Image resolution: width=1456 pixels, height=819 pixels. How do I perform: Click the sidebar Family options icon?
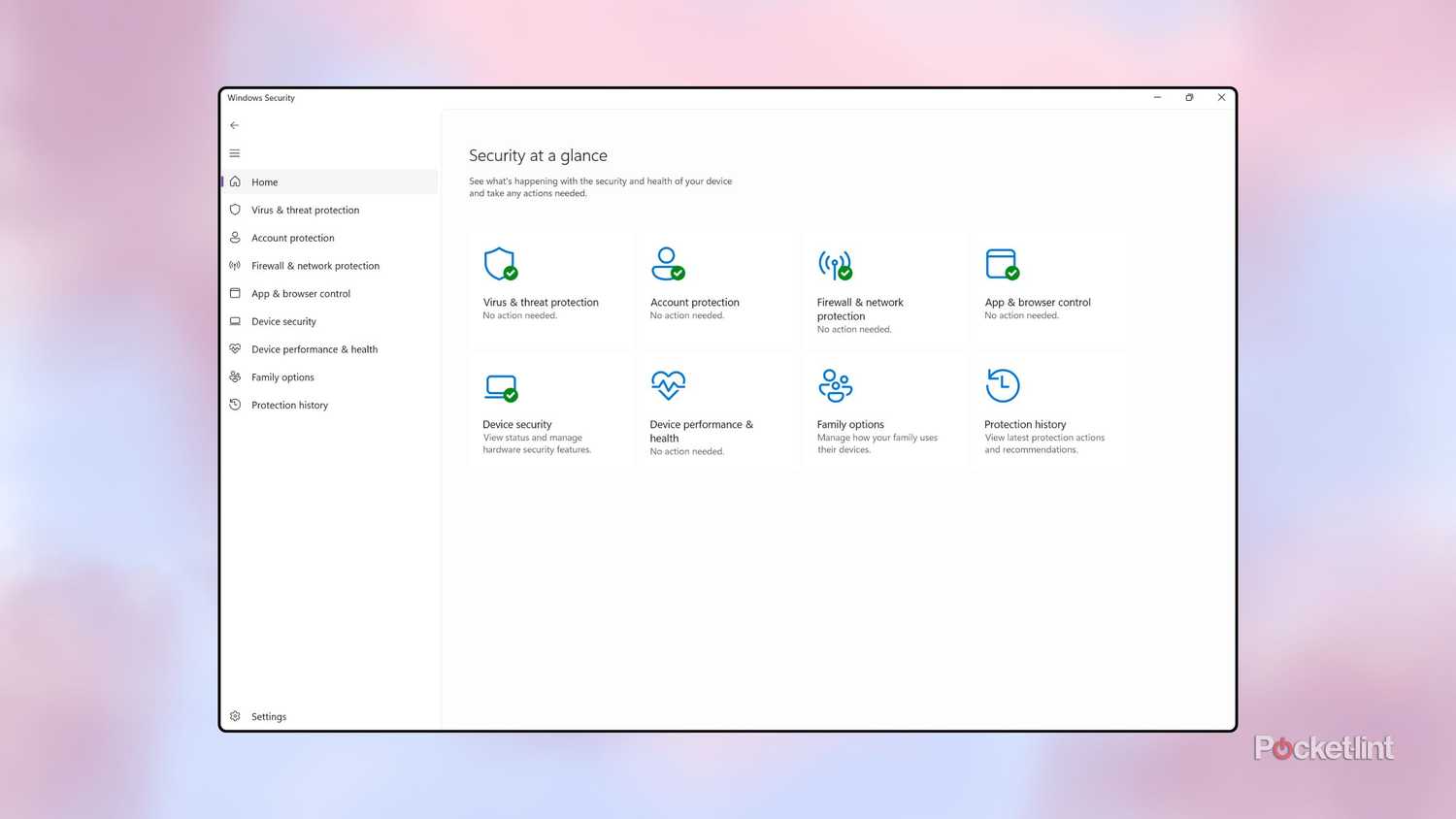tap(235, 377)
